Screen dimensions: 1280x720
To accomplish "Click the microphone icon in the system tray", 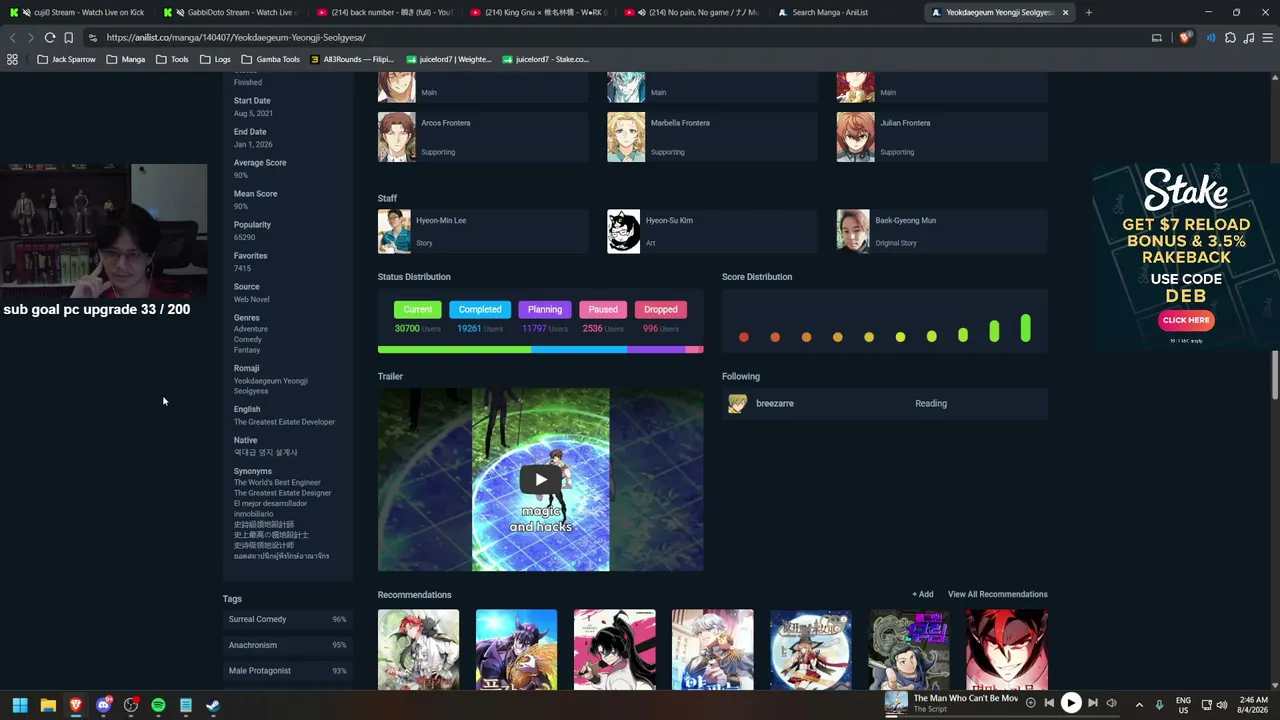I will [1160, 705].
